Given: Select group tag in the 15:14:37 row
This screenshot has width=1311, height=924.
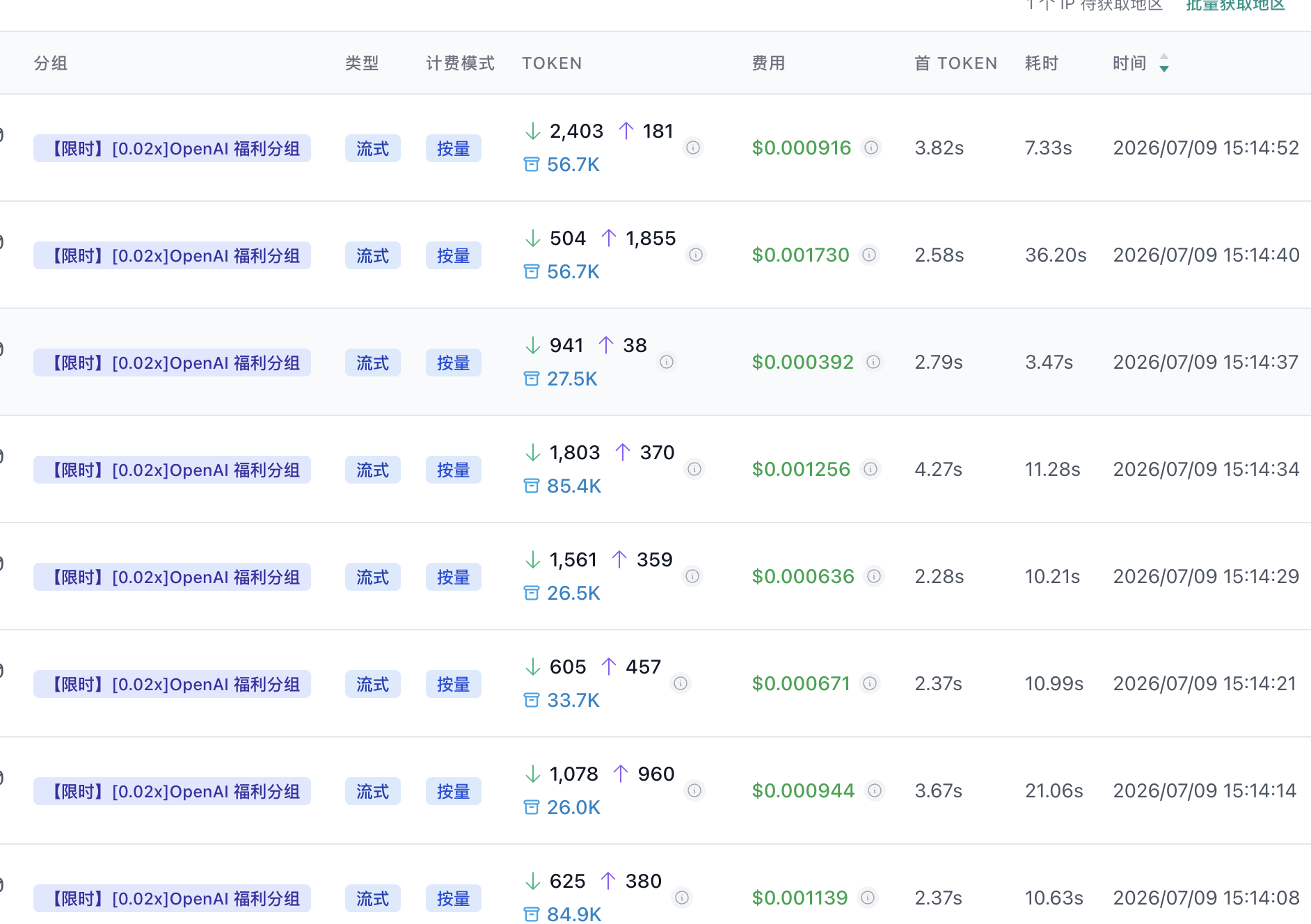Looking at the screenshot, I should (172, 363).
